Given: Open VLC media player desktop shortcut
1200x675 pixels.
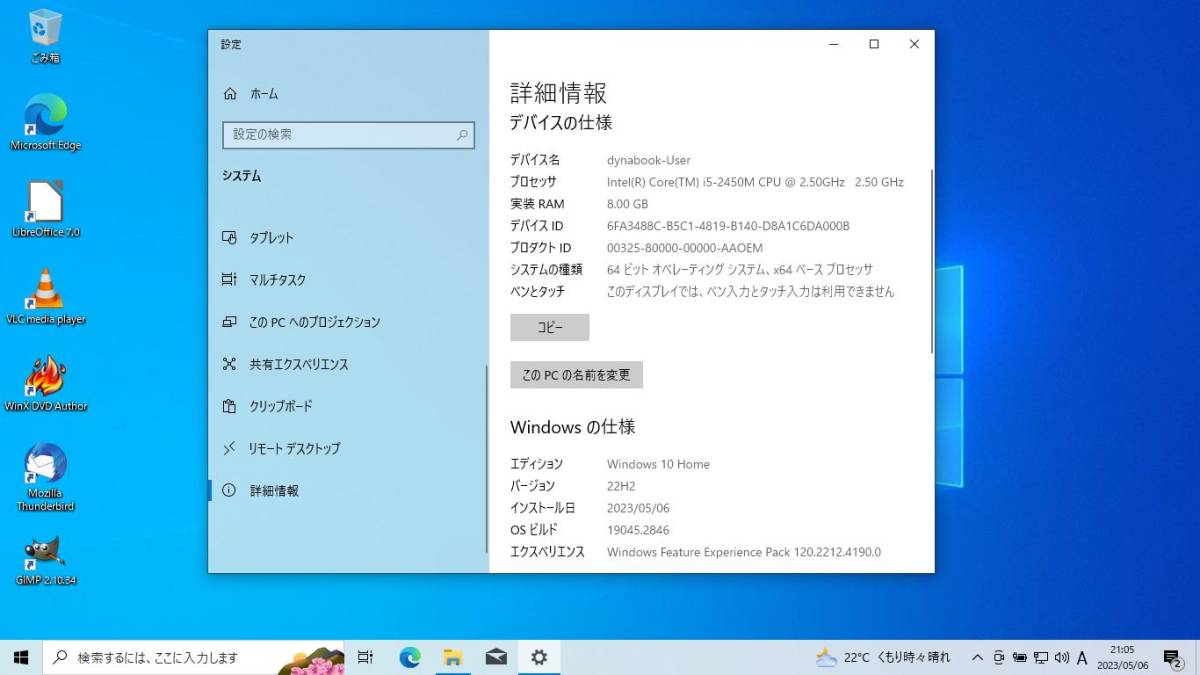Looking at the screenshot, I should click(x=45, y=297).
